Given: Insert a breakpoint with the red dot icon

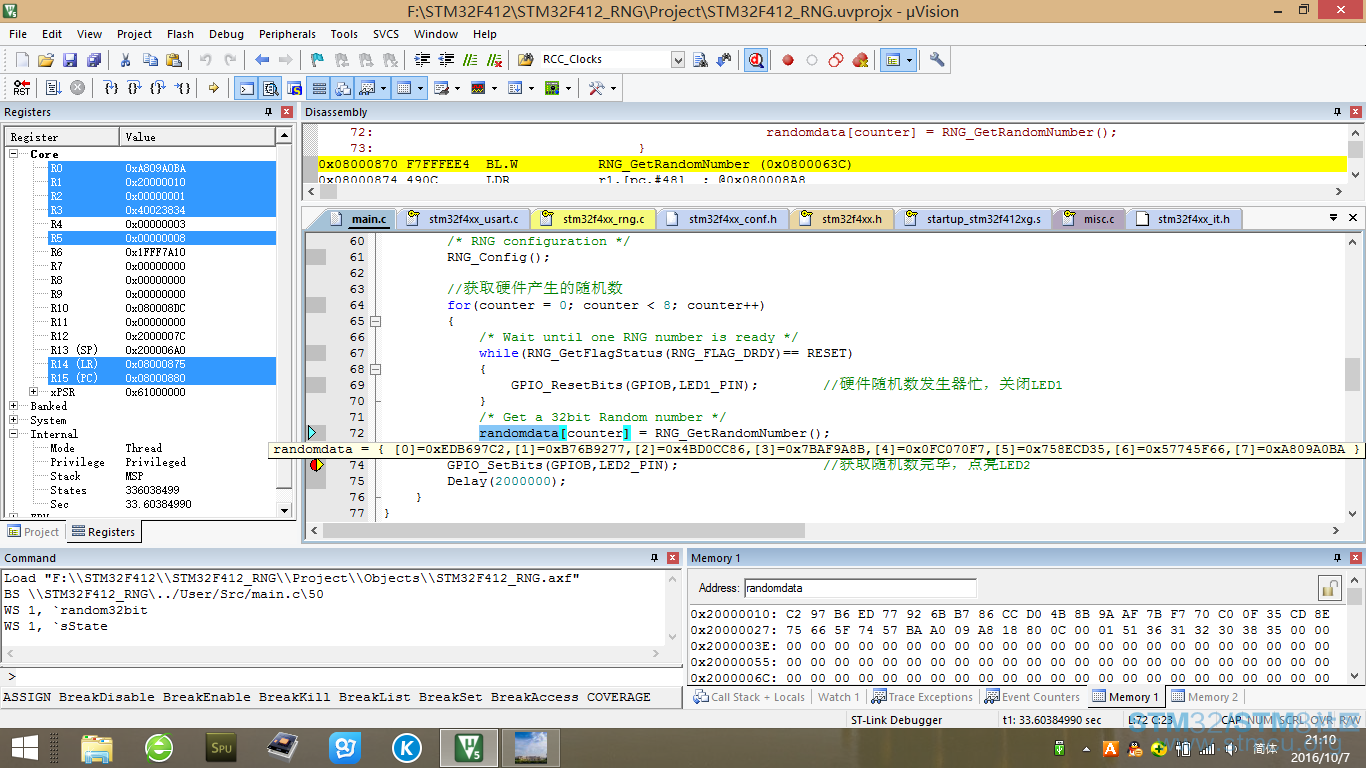Looking at the screenshot, I should click(788, 60).
